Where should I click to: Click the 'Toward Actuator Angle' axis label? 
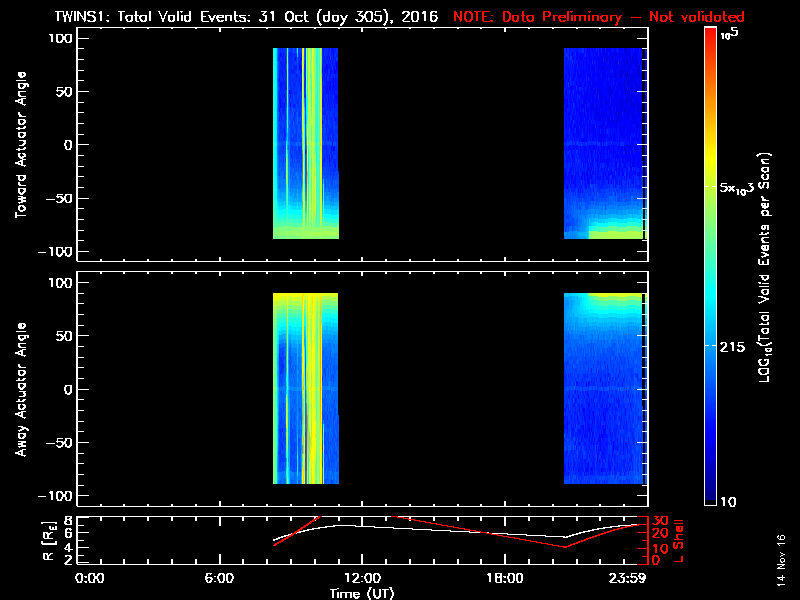tap(20, 145)
